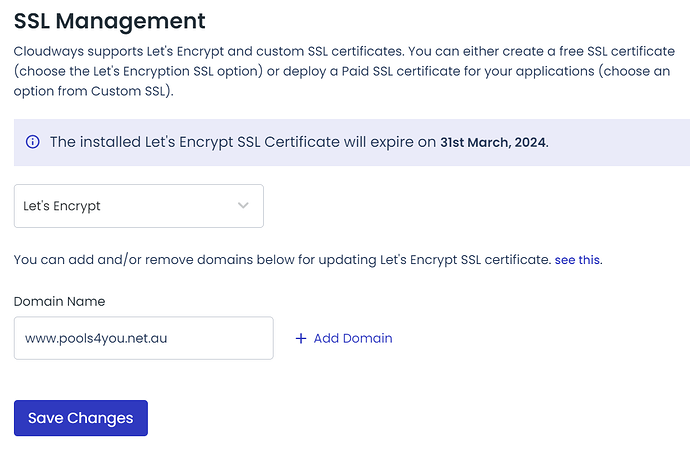This screenshot has width=690, height=454.
Task: Click the chevron arrow in the SSL type dropdown
Action: pyautogui.click(x=243, y=206)
